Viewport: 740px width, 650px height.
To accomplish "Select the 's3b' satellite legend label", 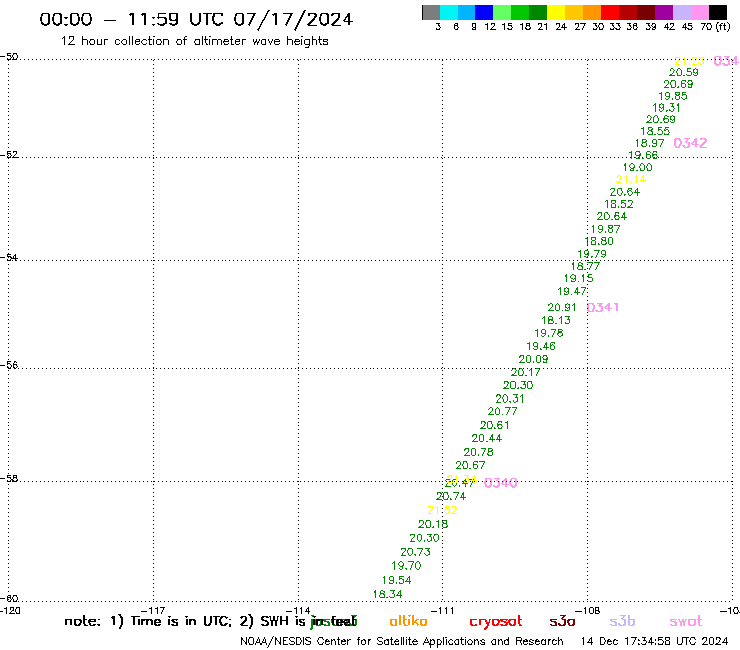I will [x=622, y=621].
